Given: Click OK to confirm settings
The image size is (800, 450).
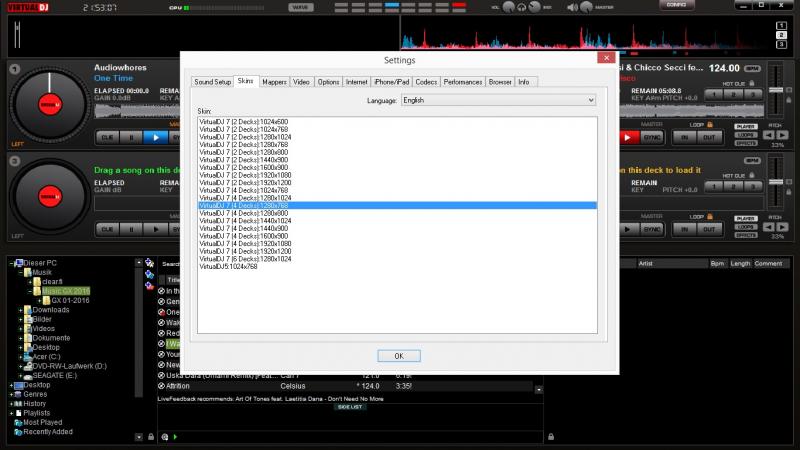Looking at the screenshot, I should (398, 355).
